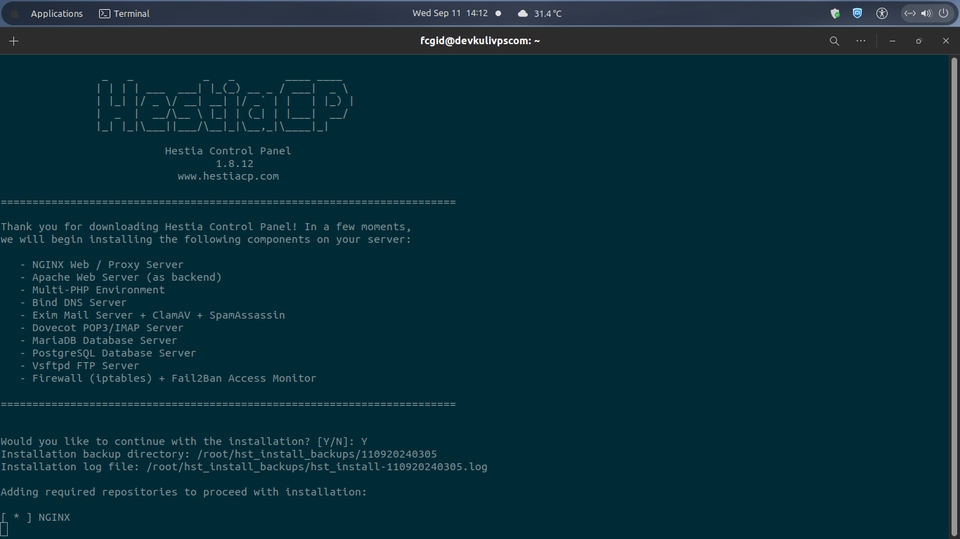Viewport: 960px width, 539px height.
Task: Click 'Adding required repositories' line
Action: point(184,492)
